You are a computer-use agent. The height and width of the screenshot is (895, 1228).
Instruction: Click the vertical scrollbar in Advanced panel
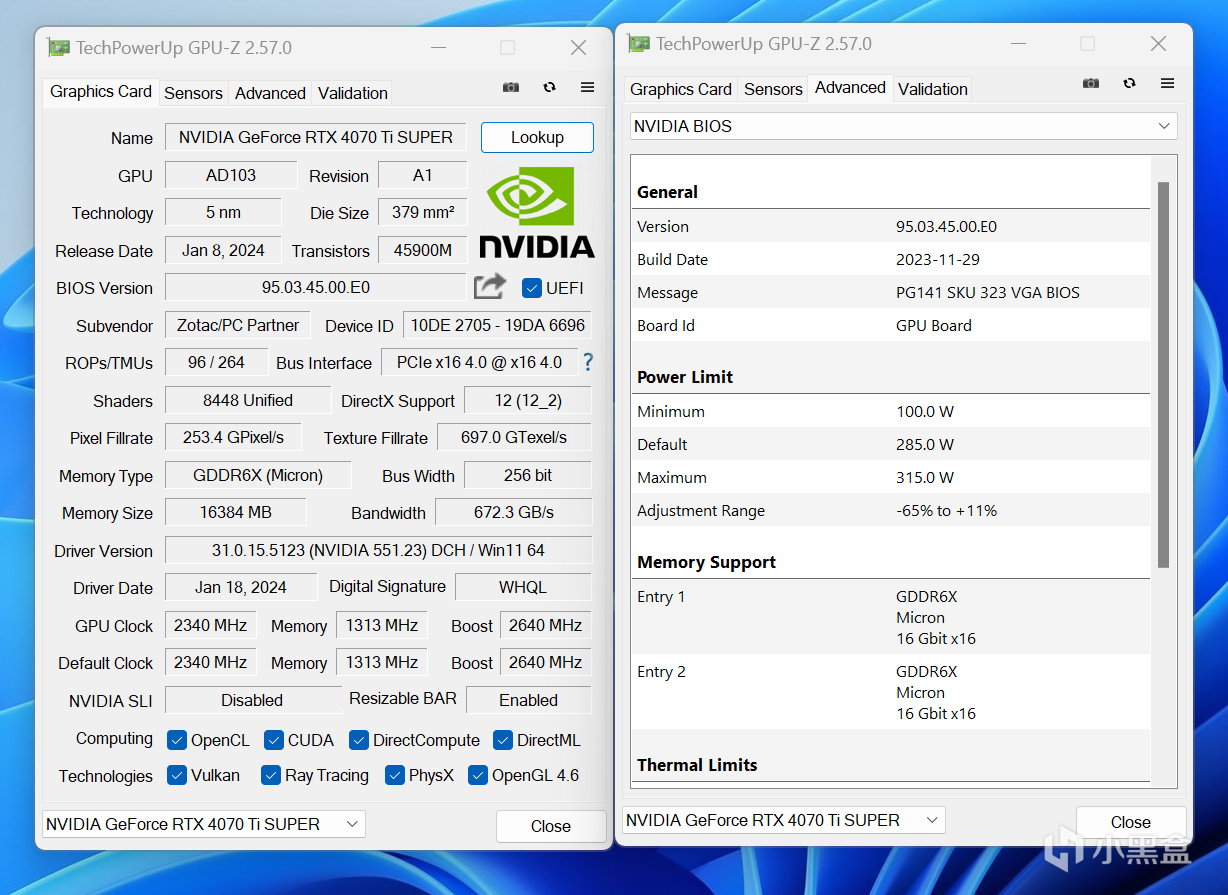[1163, 375]
